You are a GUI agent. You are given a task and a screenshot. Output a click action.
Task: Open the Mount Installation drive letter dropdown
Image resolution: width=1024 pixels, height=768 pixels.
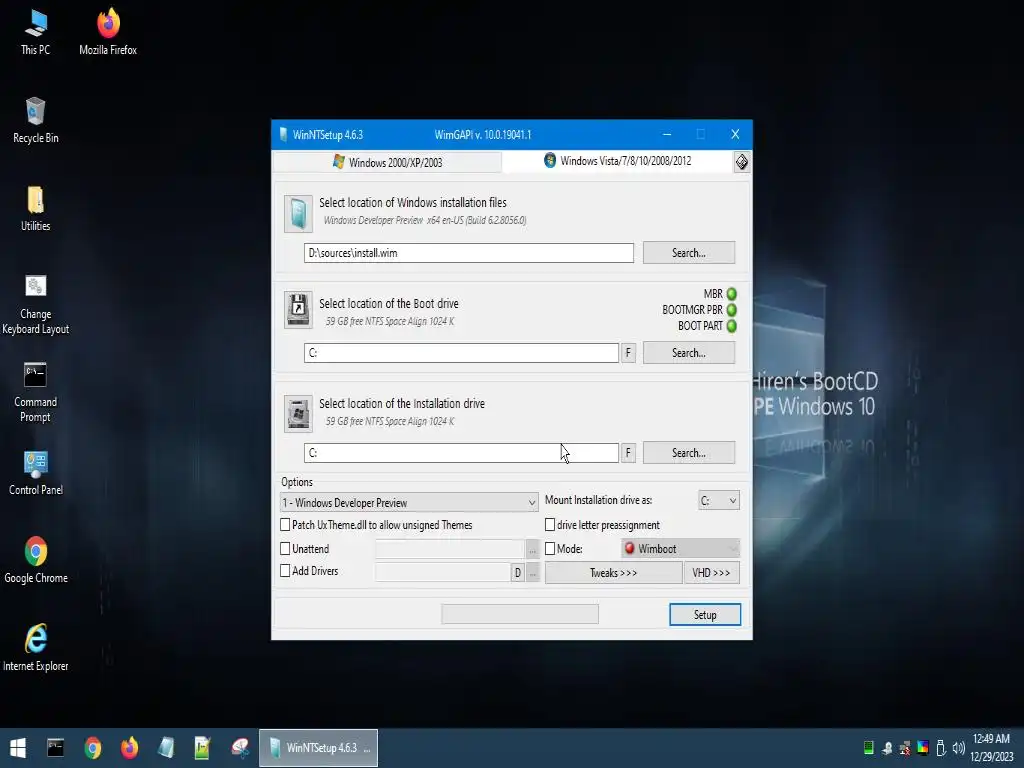718,500
